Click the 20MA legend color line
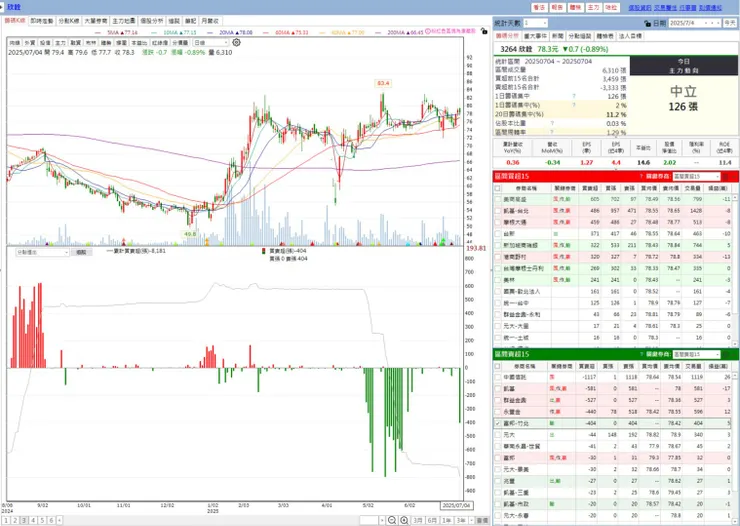The width and height of the screenshot is (740, 526). point(210,33)
